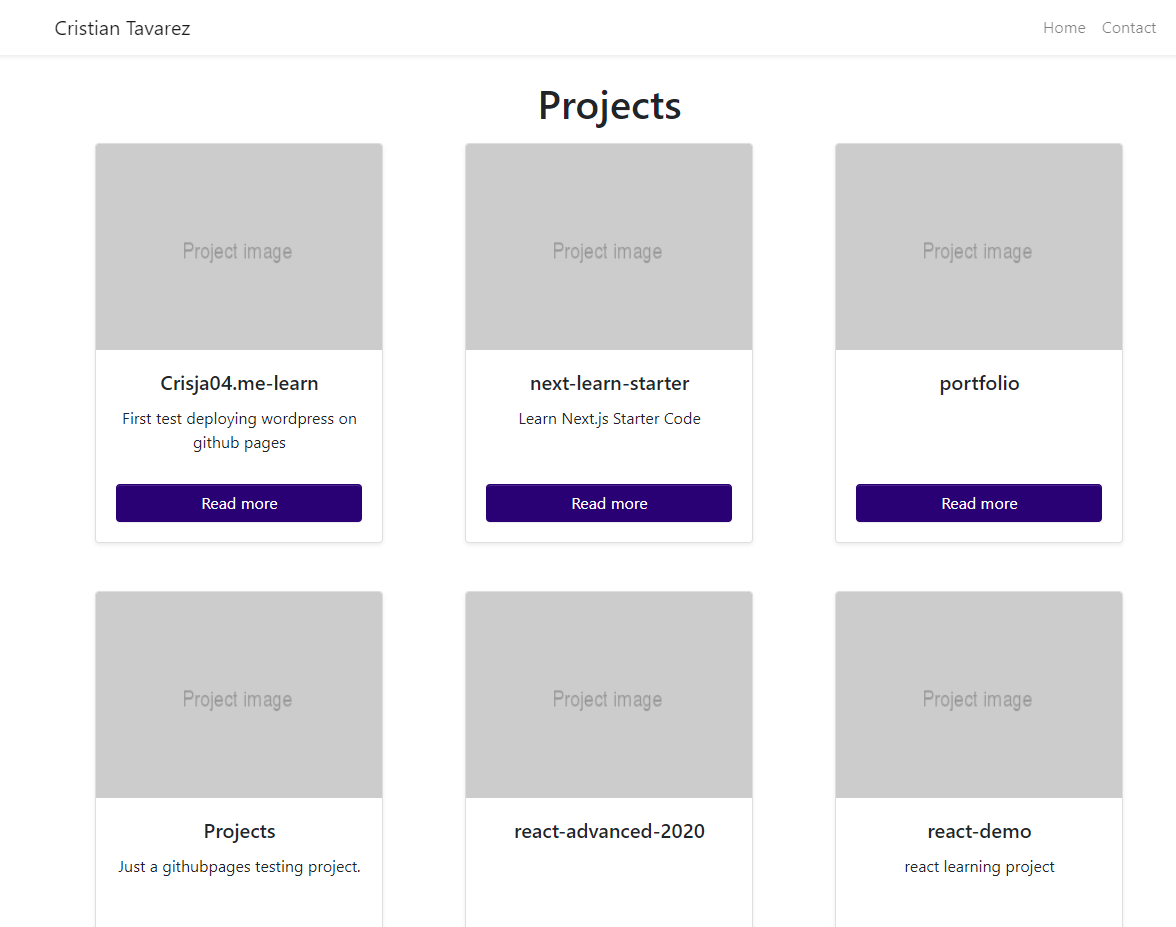This screenshot has width=1176, height=927.
Task: Click the Projects card image placeholder
Action: pyautogui.click(x=238, y=694)
